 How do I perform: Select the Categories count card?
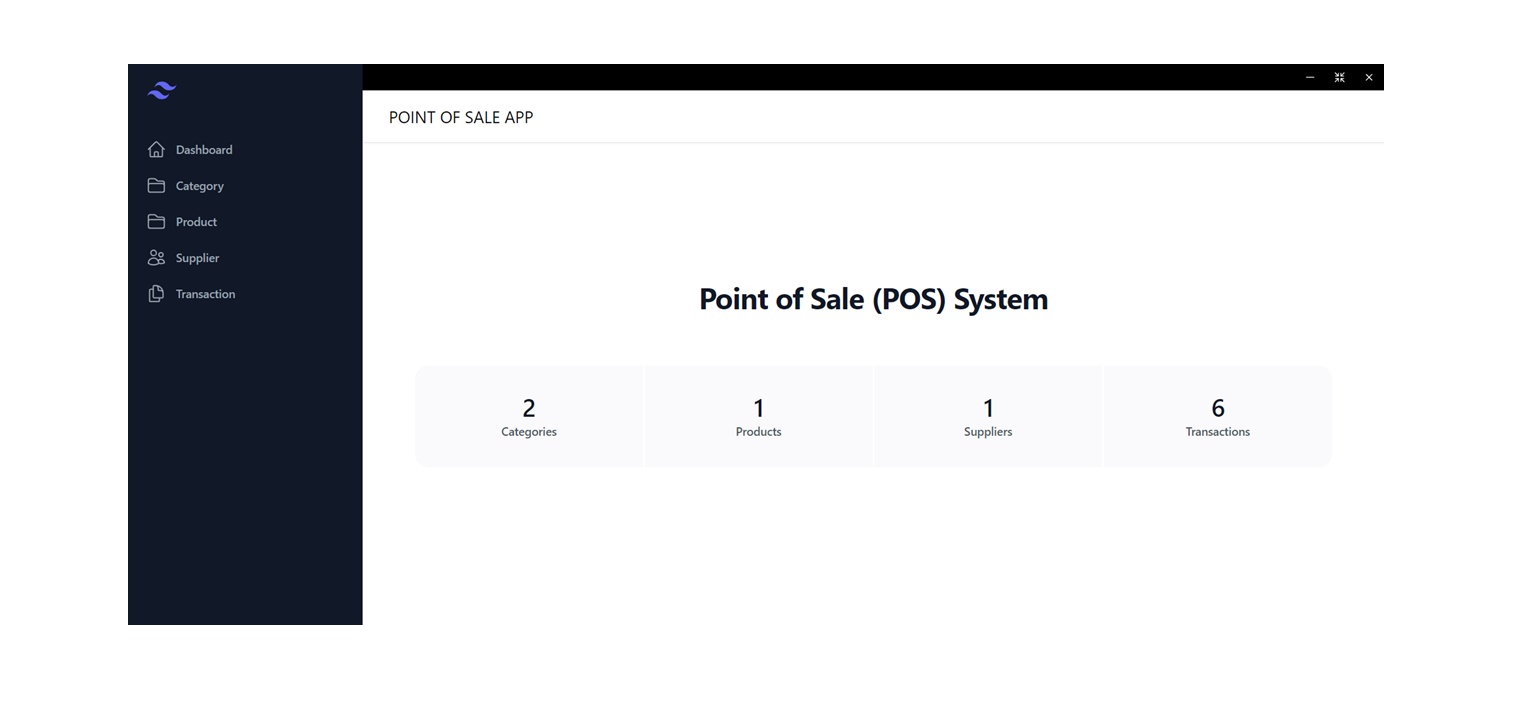click(x=529, y=416)
